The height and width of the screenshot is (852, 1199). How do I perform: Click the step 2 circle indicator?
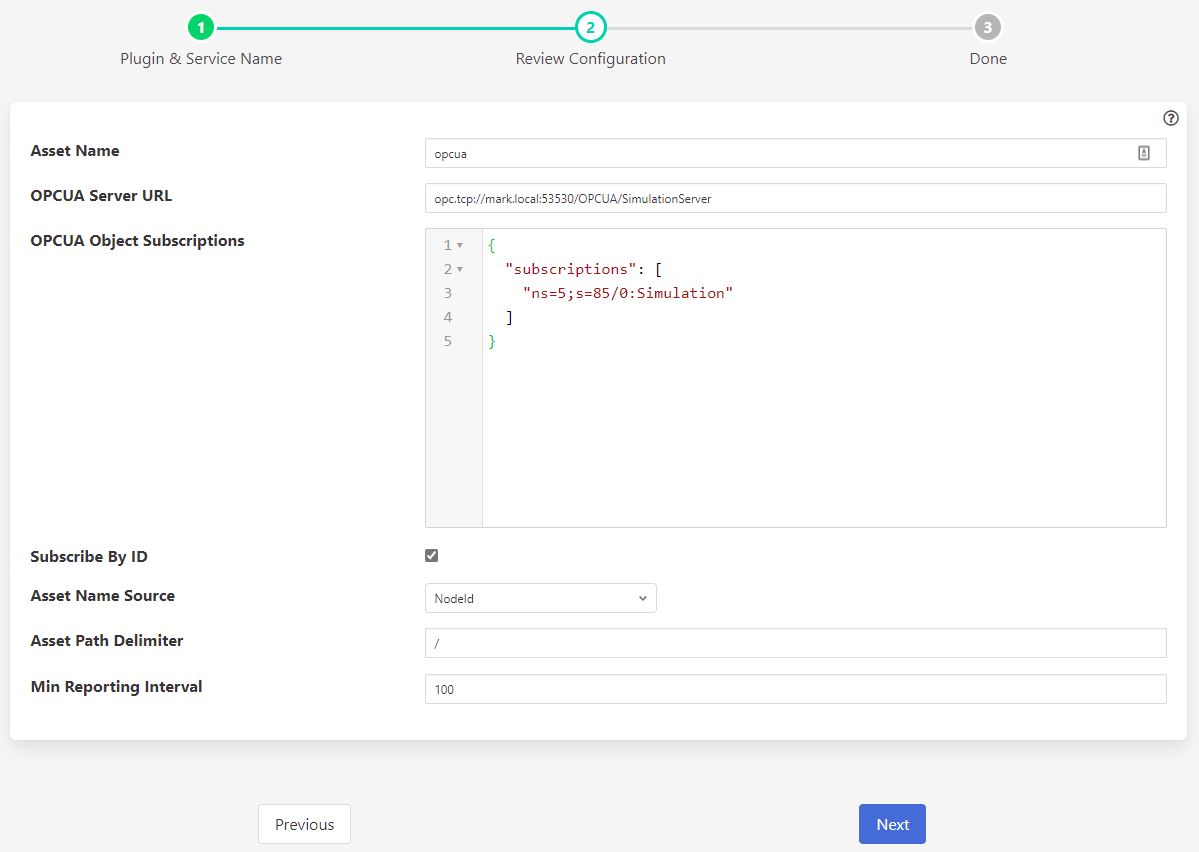pos(590,27)
